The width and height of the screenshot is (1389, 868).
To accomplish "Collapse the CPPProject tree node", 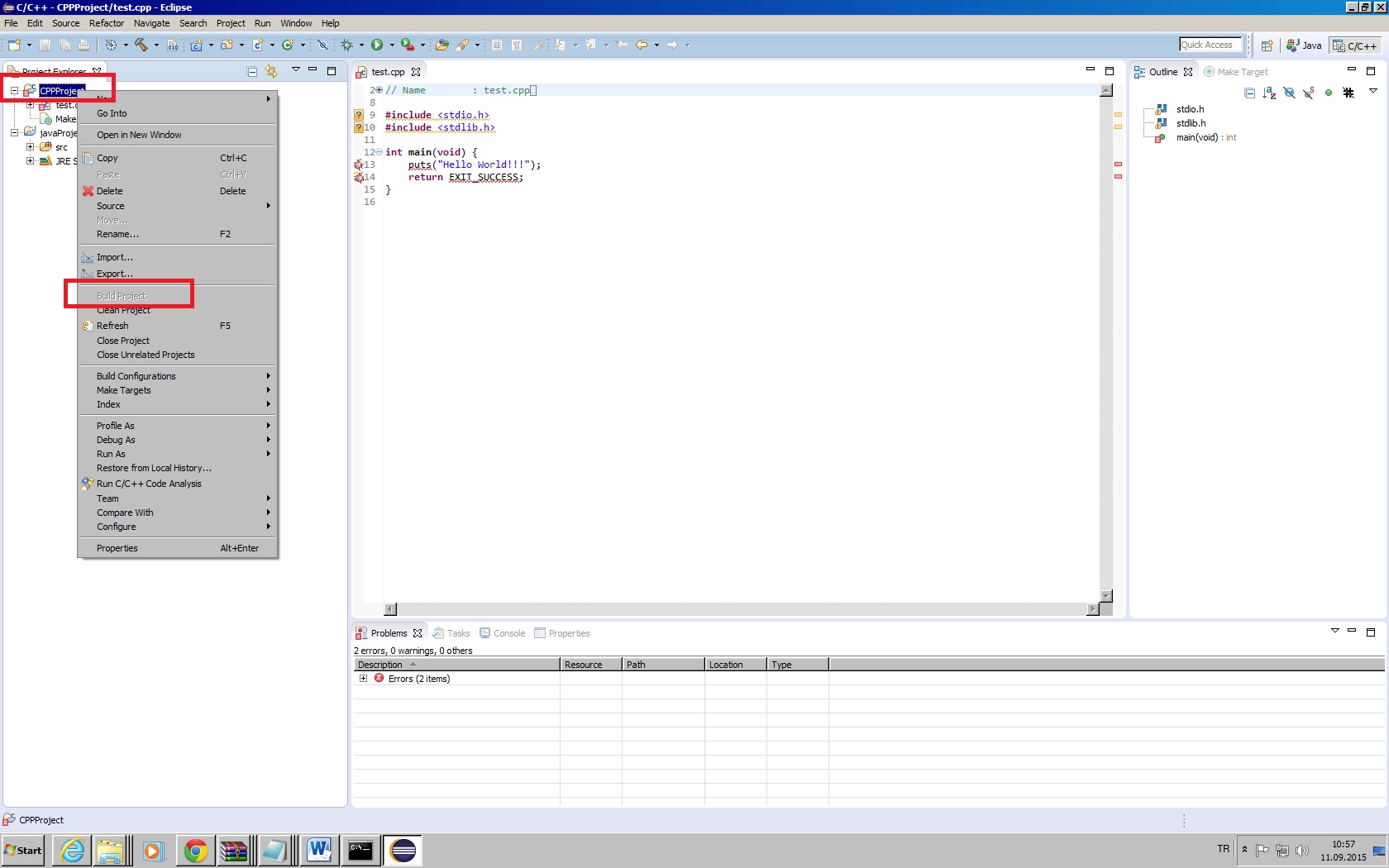I will pyautogui.click(x=14, y=91).
